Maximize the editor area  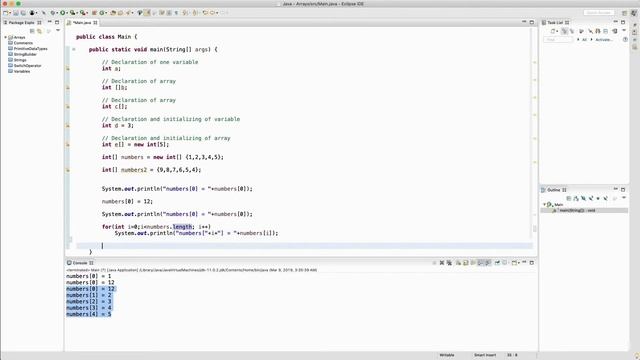point(532,22)
